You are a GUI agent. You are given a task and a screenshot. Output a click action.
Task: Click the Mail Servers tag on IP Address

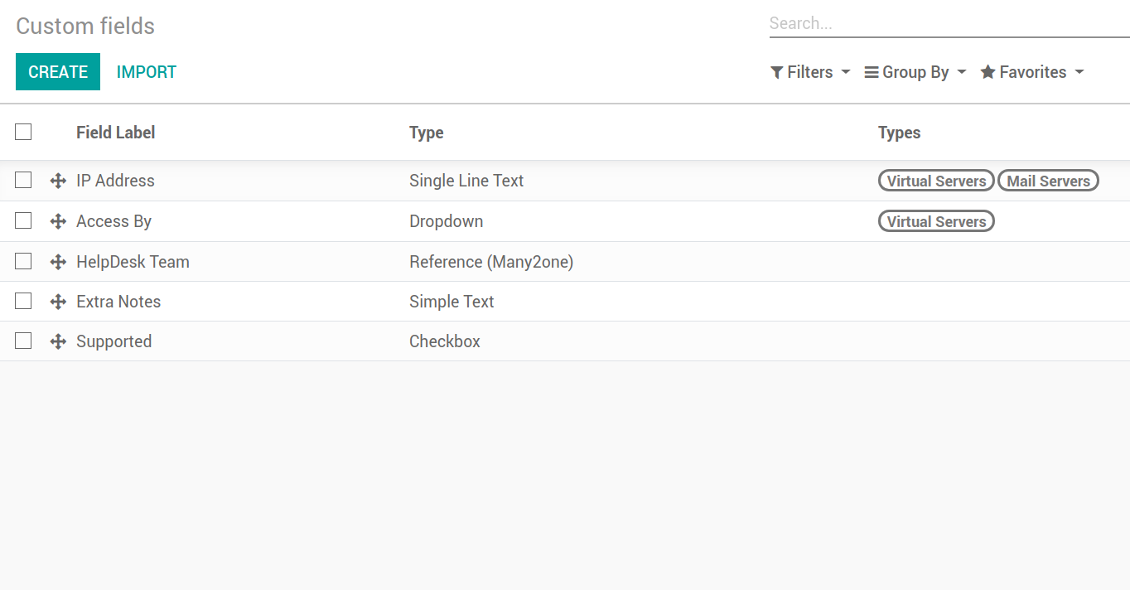tap(1048, 181)
